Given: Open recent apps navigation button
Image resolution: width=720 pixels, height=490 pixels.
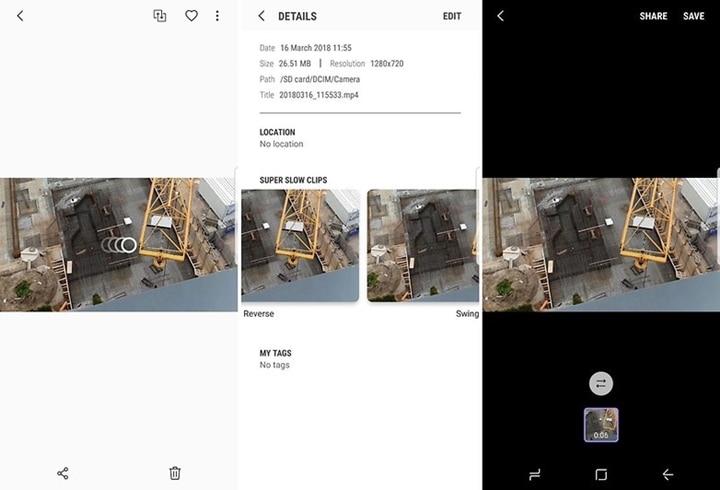Looking at the screenshot, I should pos(534,474).
